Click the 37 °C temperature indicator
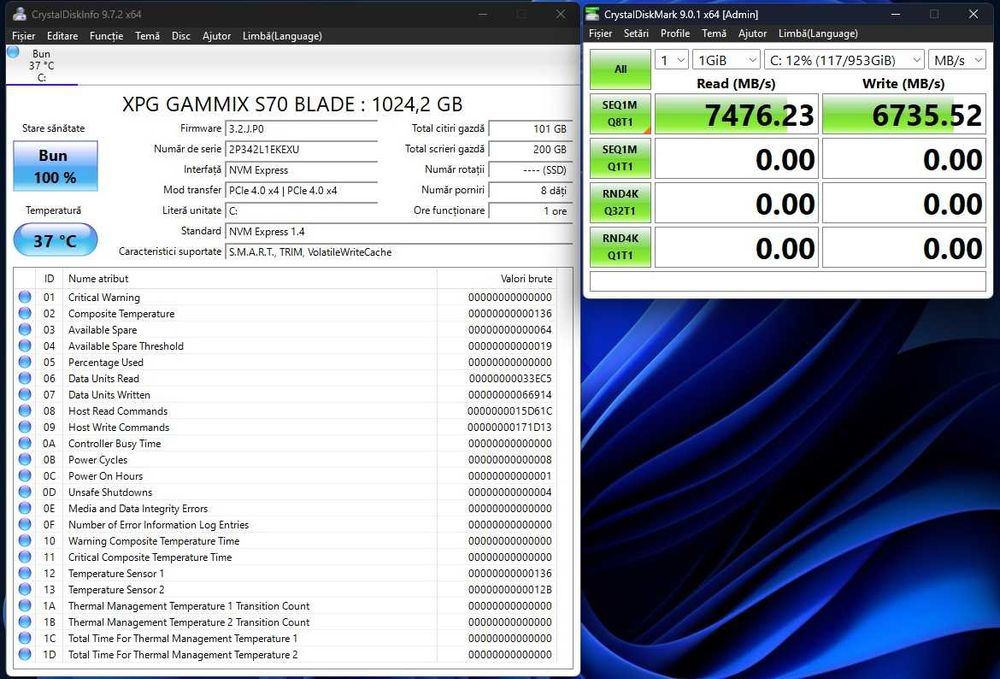1000x679 pixels. [x=55, y=240]
